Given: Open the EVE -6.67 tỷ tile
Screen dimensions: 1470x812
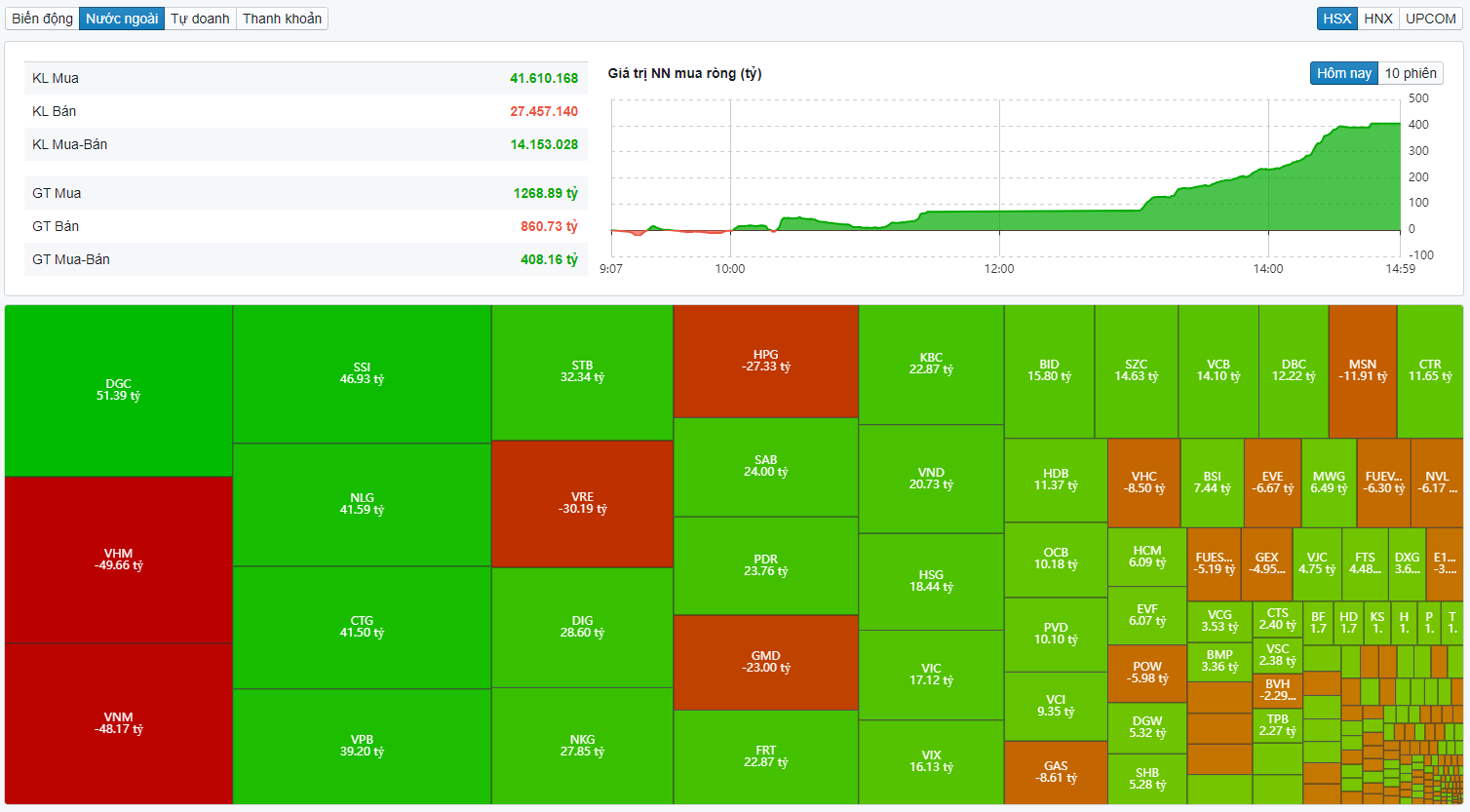Looking at the screenshot, I should click(1272, 483).
